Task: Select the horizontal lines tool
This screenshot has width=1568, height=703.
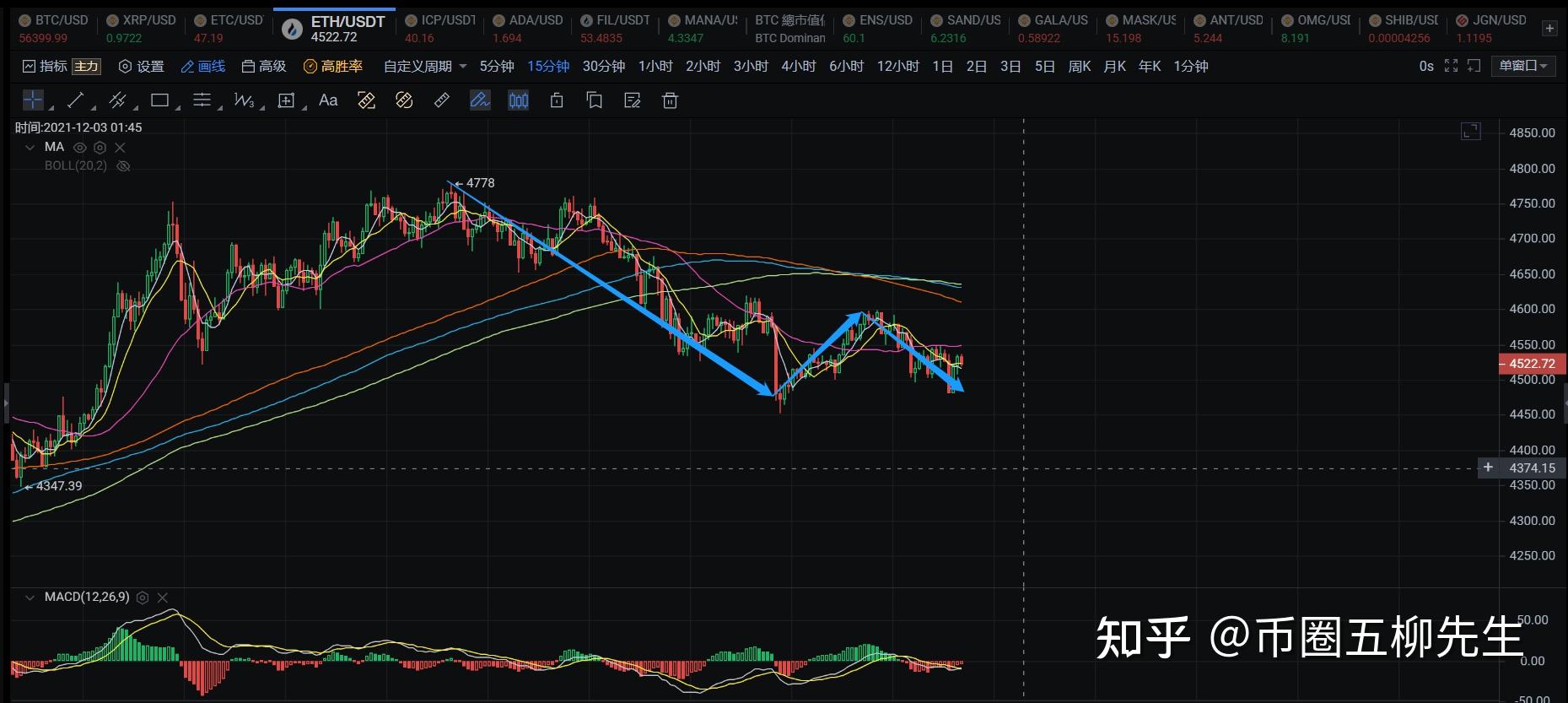Action: [x=202, y=100]
